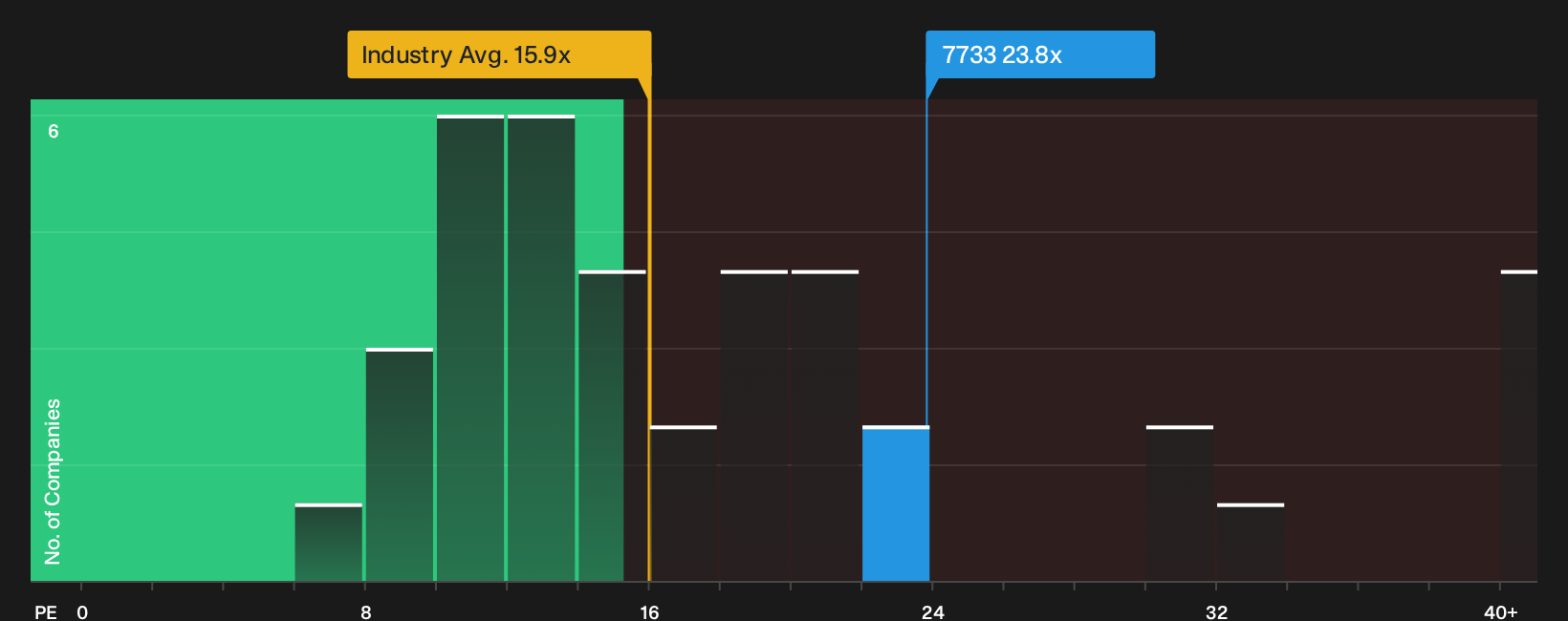The width and height of the screenshot is (1568, 621).
Task: Select the 40+ bar at right edge
Action: click(x=1519, y=426)
